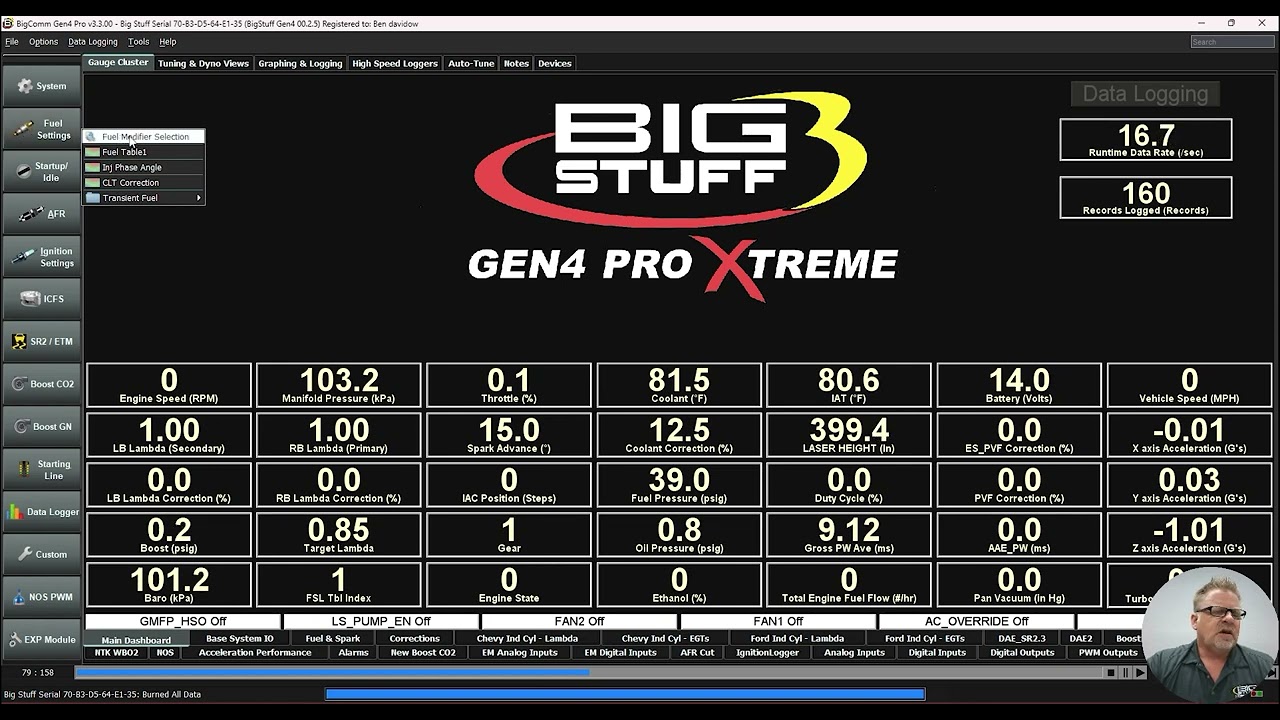The width and height of the screenshot is (1280, 720).
Task: Open the Help menu
Action: click(x=168, y=42)
